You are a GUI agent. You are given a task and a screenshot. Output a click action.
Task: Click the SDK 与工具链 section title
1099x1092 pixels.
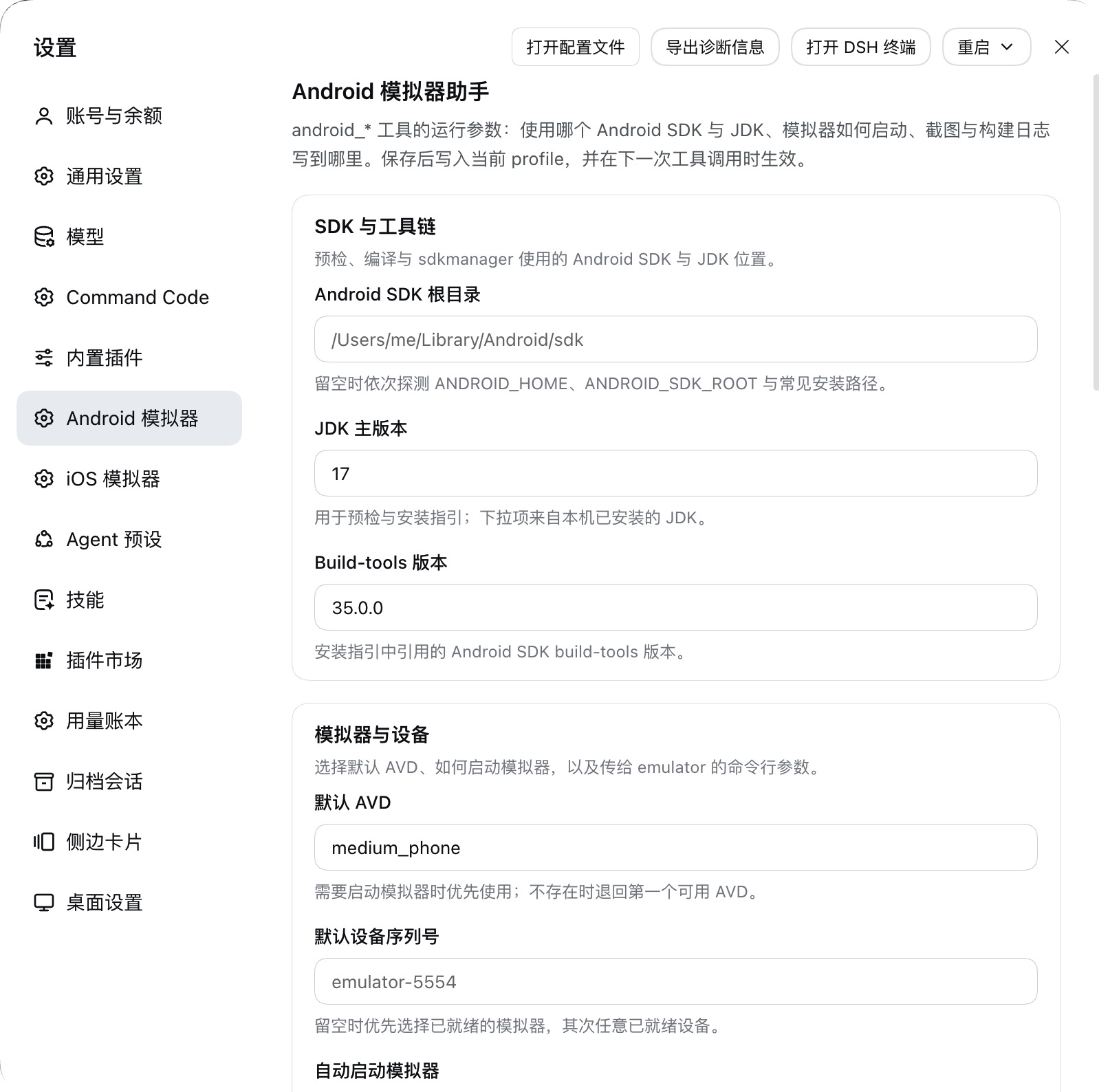tap(376, 226)
